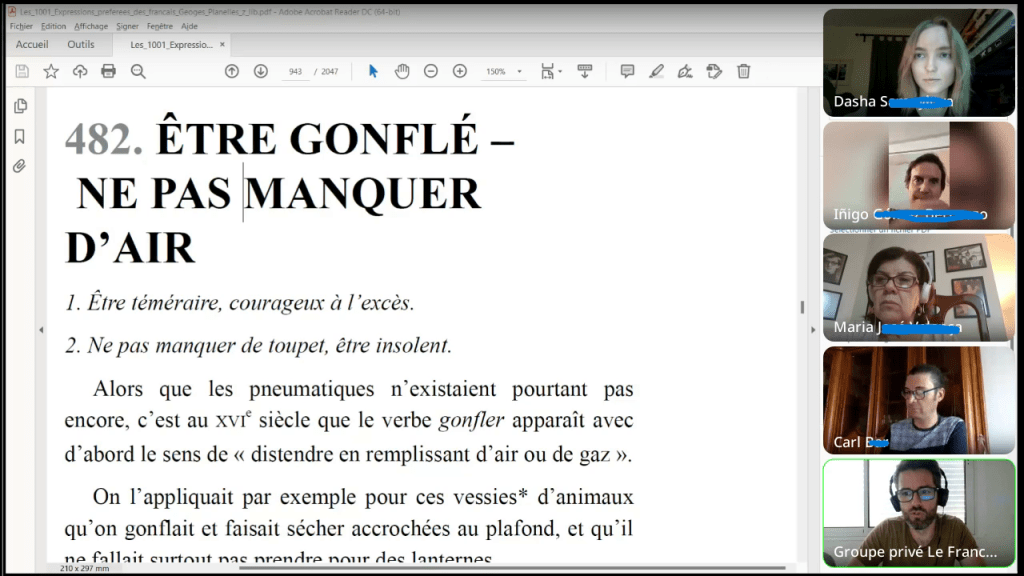Open the Fill and Sign pen tool
Viewport: 1024px width, 576px height.
coord(685,71)
